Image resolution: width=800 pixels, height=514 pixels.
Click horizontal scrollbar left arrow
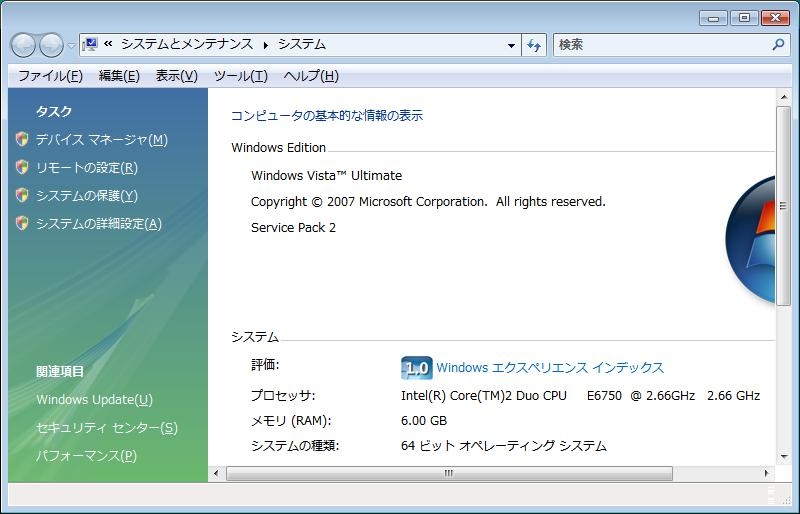(x=216, y=473)
